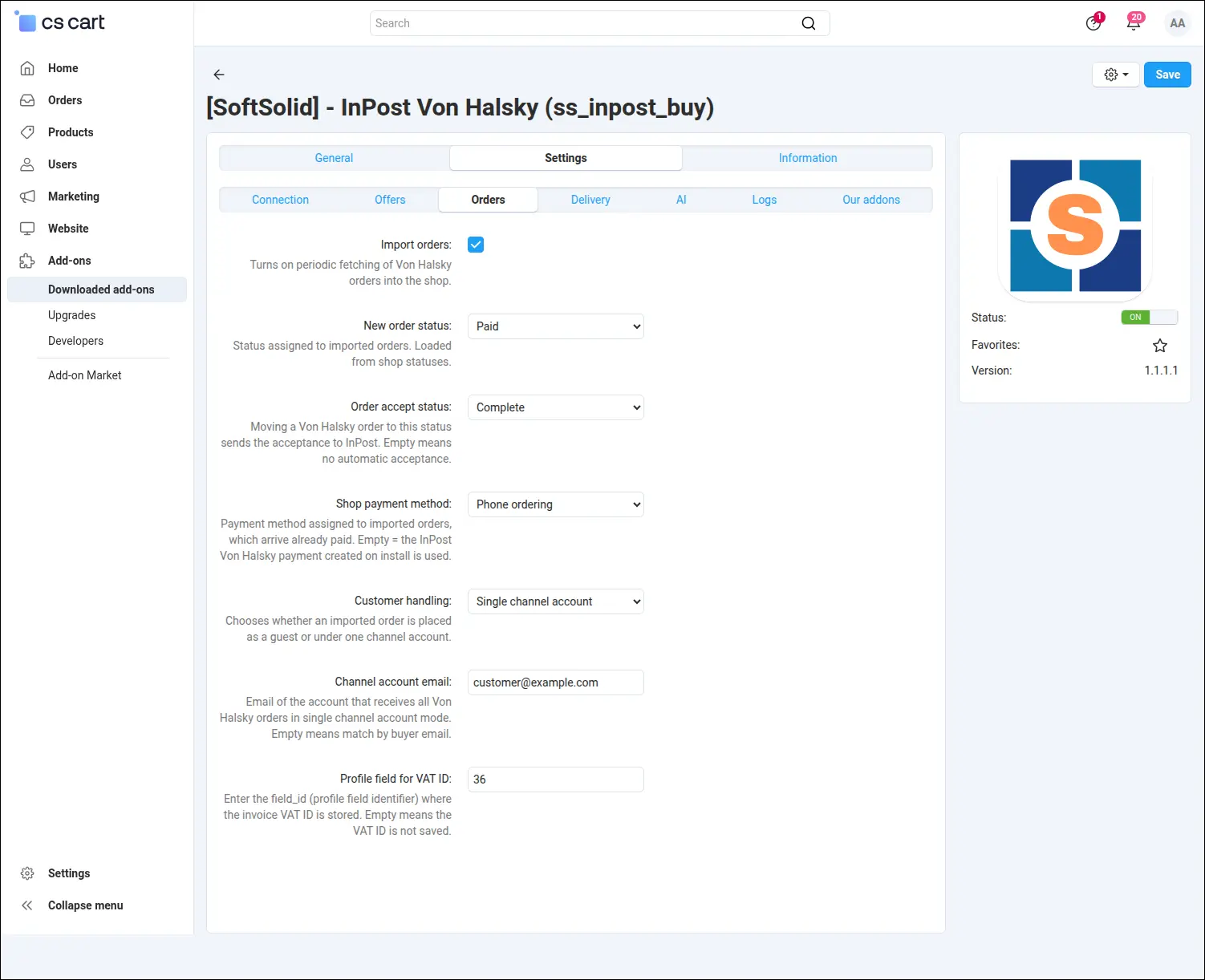
Task: Click Marketing menu label in sidebar
Action: click(x=74, y=196)
